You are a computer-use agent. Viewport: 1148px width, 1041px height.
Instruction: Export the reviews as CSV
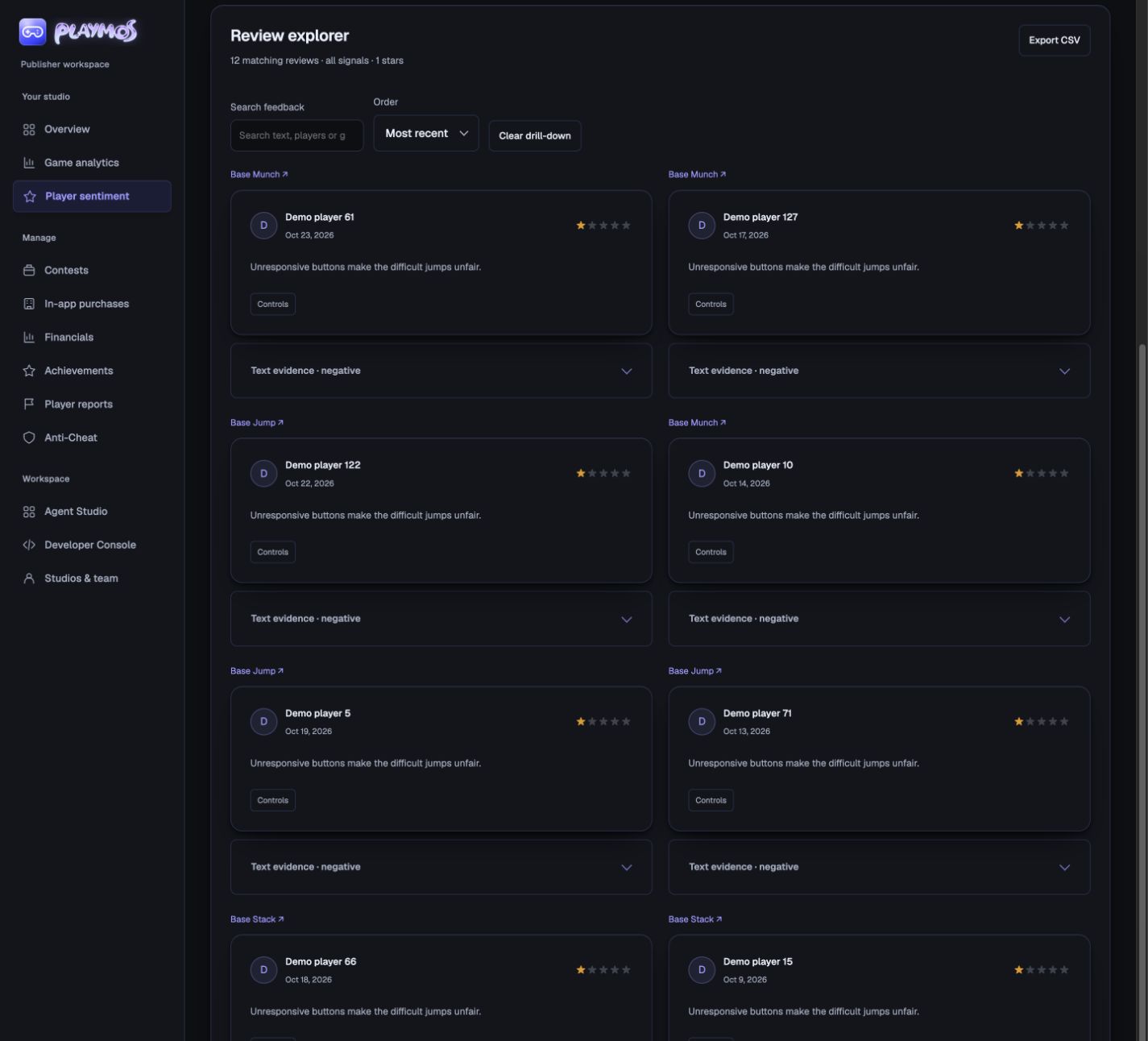(1055, 40)
